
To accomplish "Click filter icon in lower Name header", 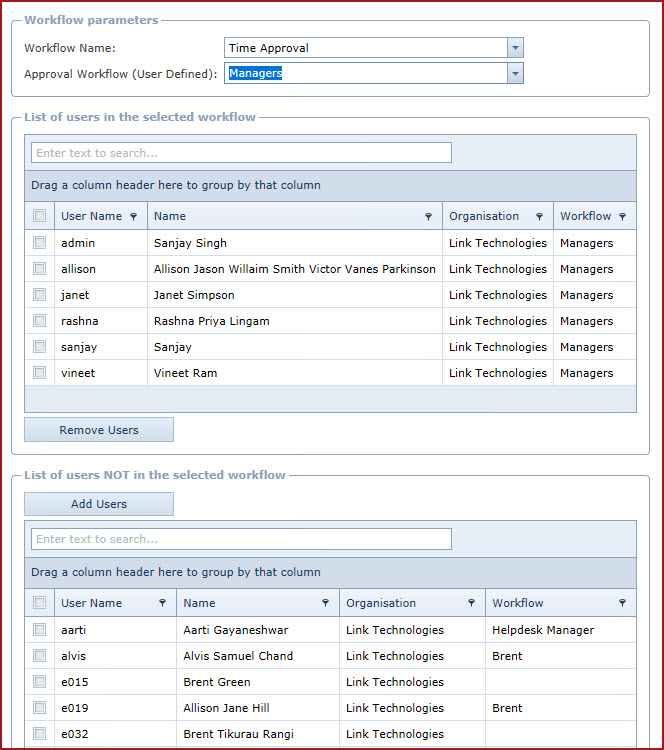I will click(x=325, y=603).
